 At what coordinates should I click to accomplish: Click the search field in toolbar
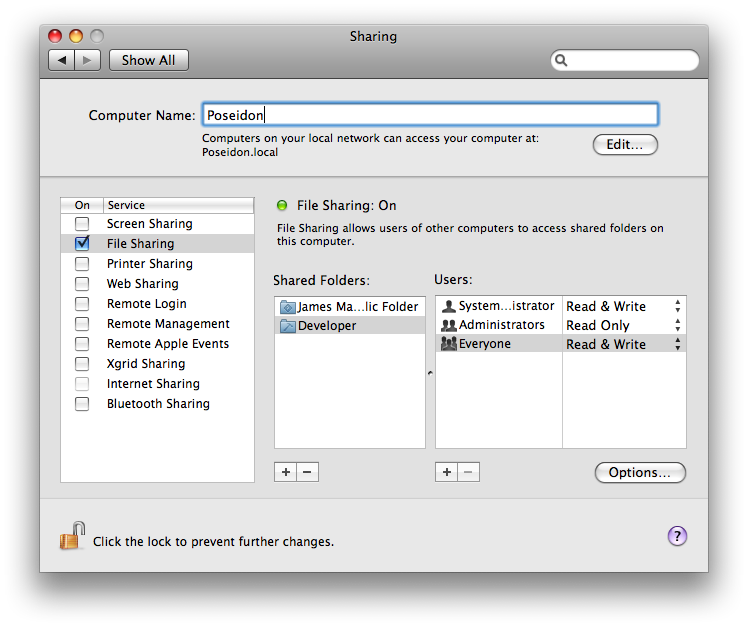625,60
